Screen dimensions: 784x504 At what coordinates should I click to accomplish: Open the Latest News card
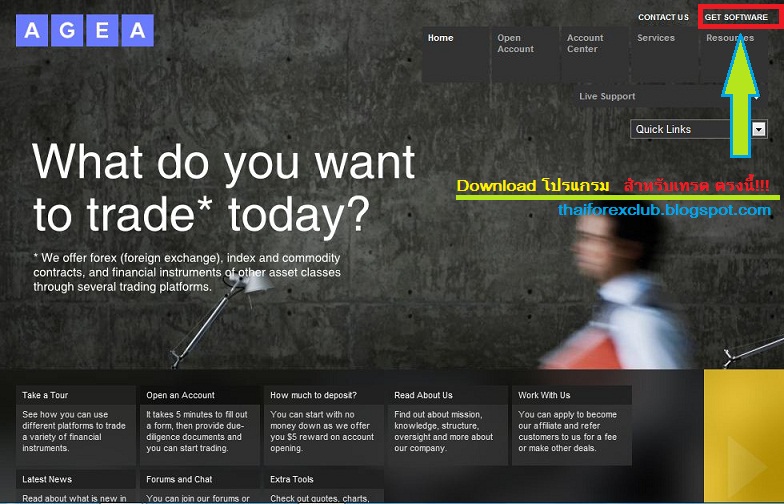(x=76, y=486)
